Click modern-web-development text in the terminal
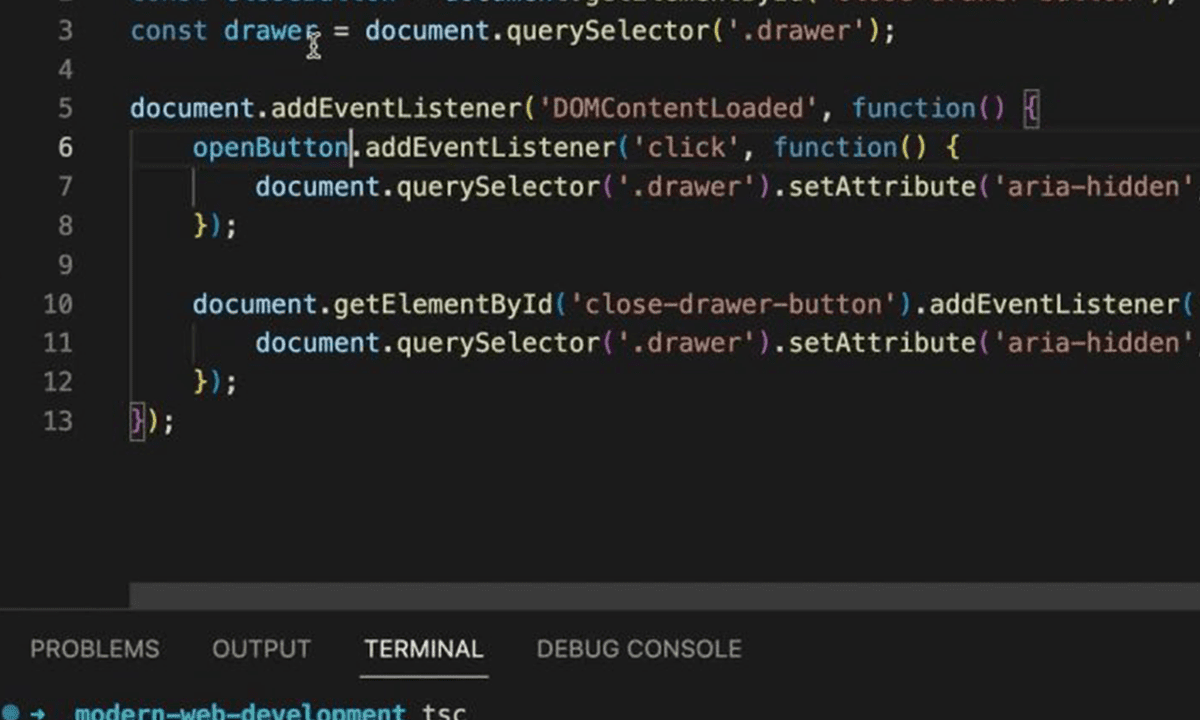Image resolution: width=1200 pixels, height=720 pixels. point(240,710)
